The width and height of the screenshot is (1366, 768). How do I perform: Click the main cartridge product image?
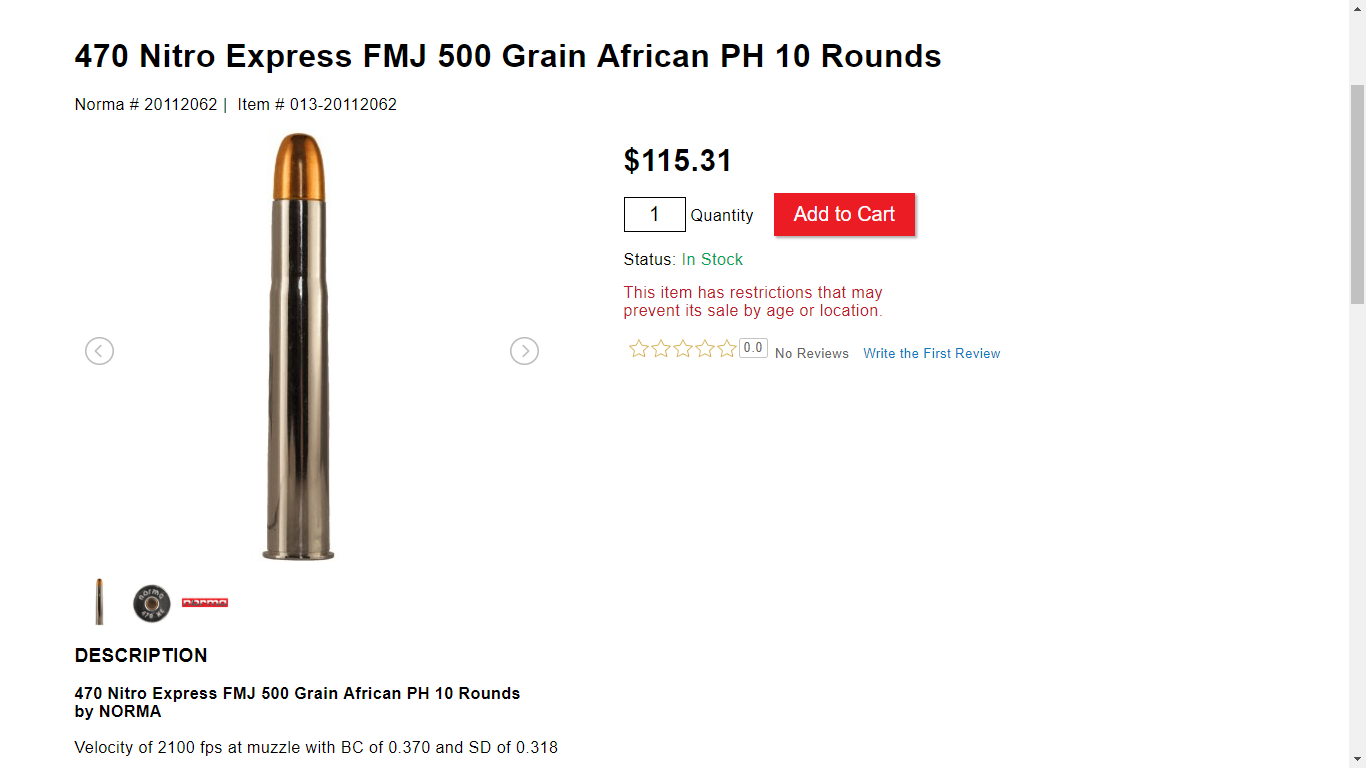[299, 347]
